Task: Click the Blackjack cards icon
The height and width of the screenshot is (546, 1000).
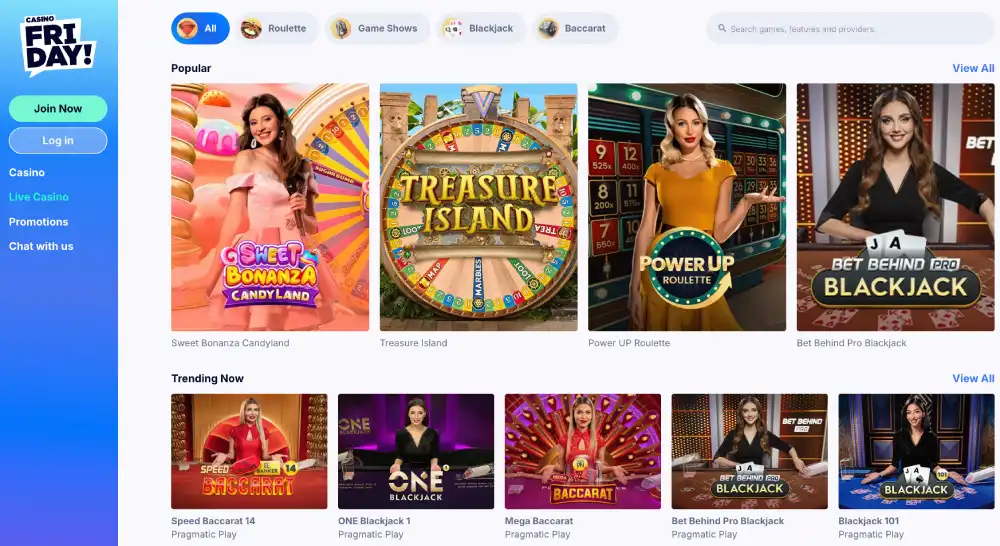Action: 453,29
